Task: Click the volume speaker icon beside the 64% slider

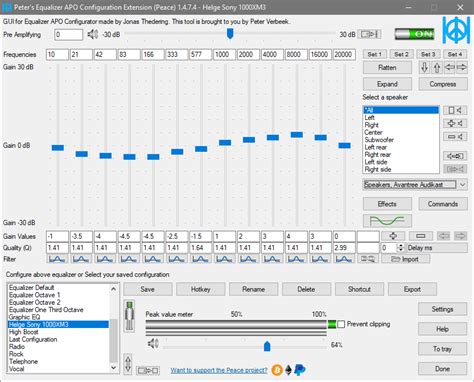Action: pyautogui.click(x=153, y=343)
